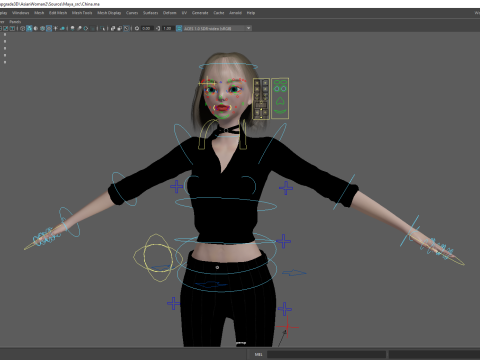Toggle the multisample anti-aliasing viewport icon
The image size is (480, 360).
pos(86,28)
